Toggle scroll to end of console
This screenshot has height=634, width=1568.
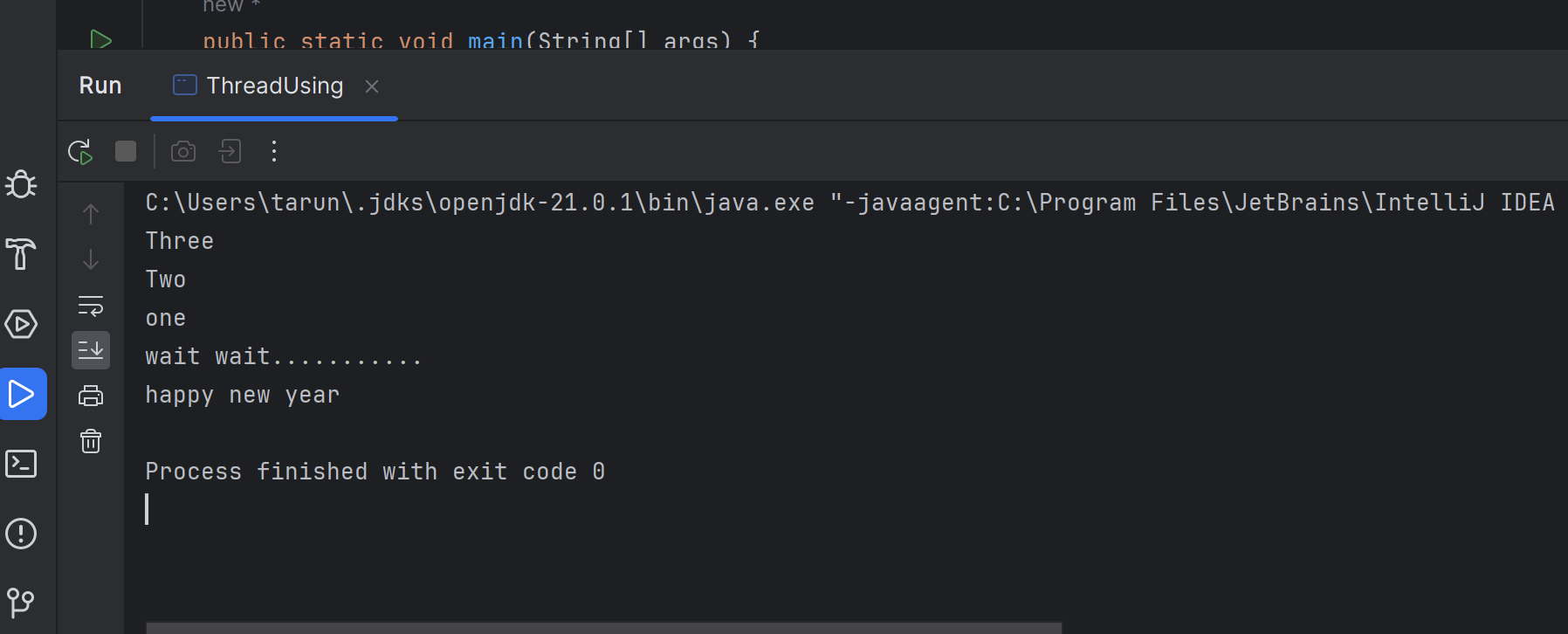pyautogui.click(x=91, y=350)
